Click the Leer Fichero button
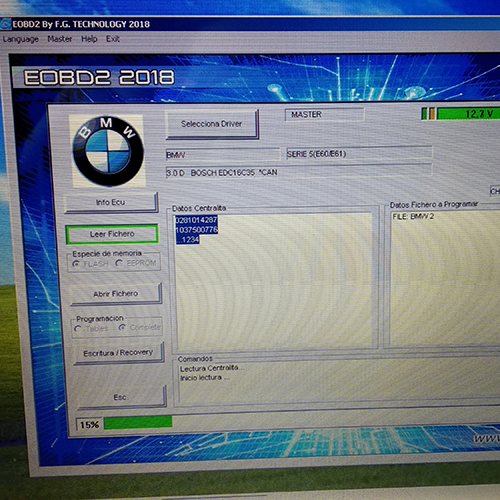This screenshot has width=500, height=500. point(112,234)
